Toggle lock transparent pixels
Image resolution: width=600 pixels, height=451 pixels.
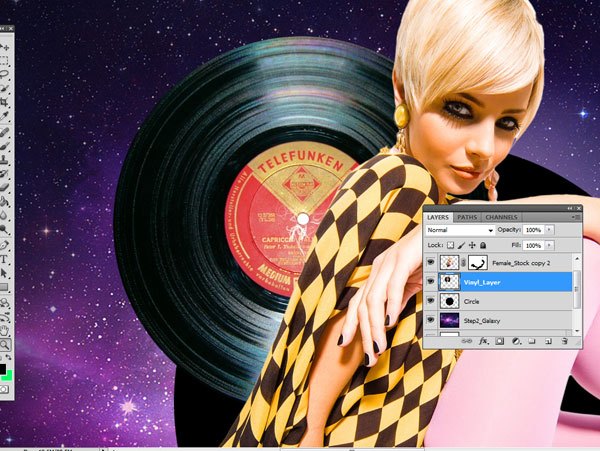[x=451, y=245]
